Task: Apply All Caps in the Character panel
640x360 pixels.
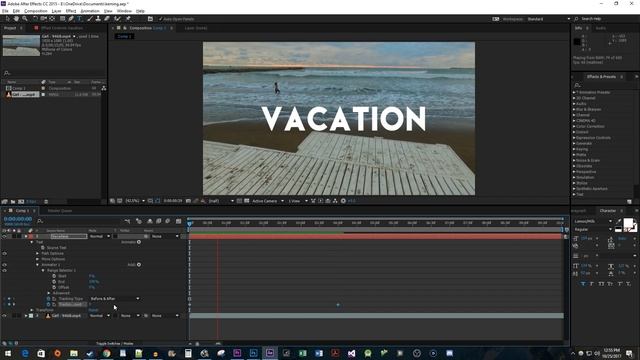Action: pos(601,284)
